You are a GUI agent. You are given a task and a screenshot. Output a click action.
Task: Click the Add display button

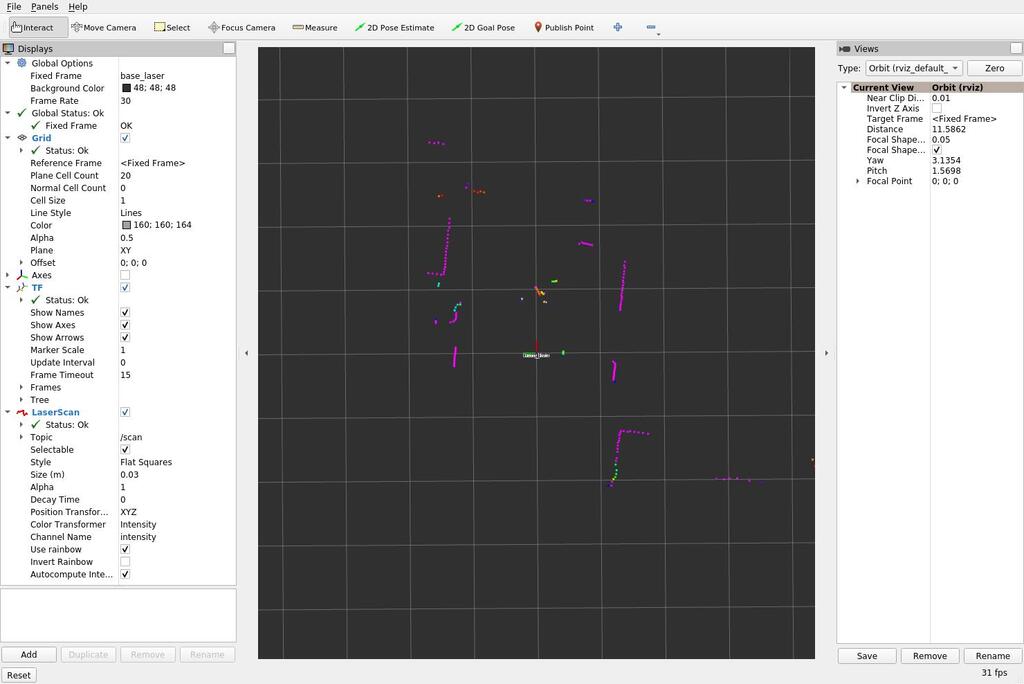click(29, 655)
